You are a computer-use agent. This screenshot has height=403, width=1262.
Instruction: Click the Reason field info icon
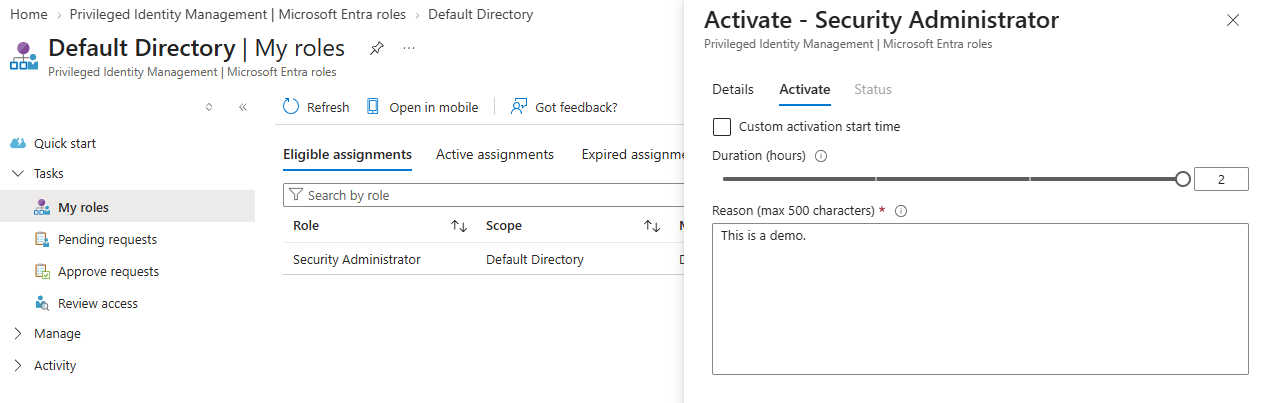[x=901, y=211]
